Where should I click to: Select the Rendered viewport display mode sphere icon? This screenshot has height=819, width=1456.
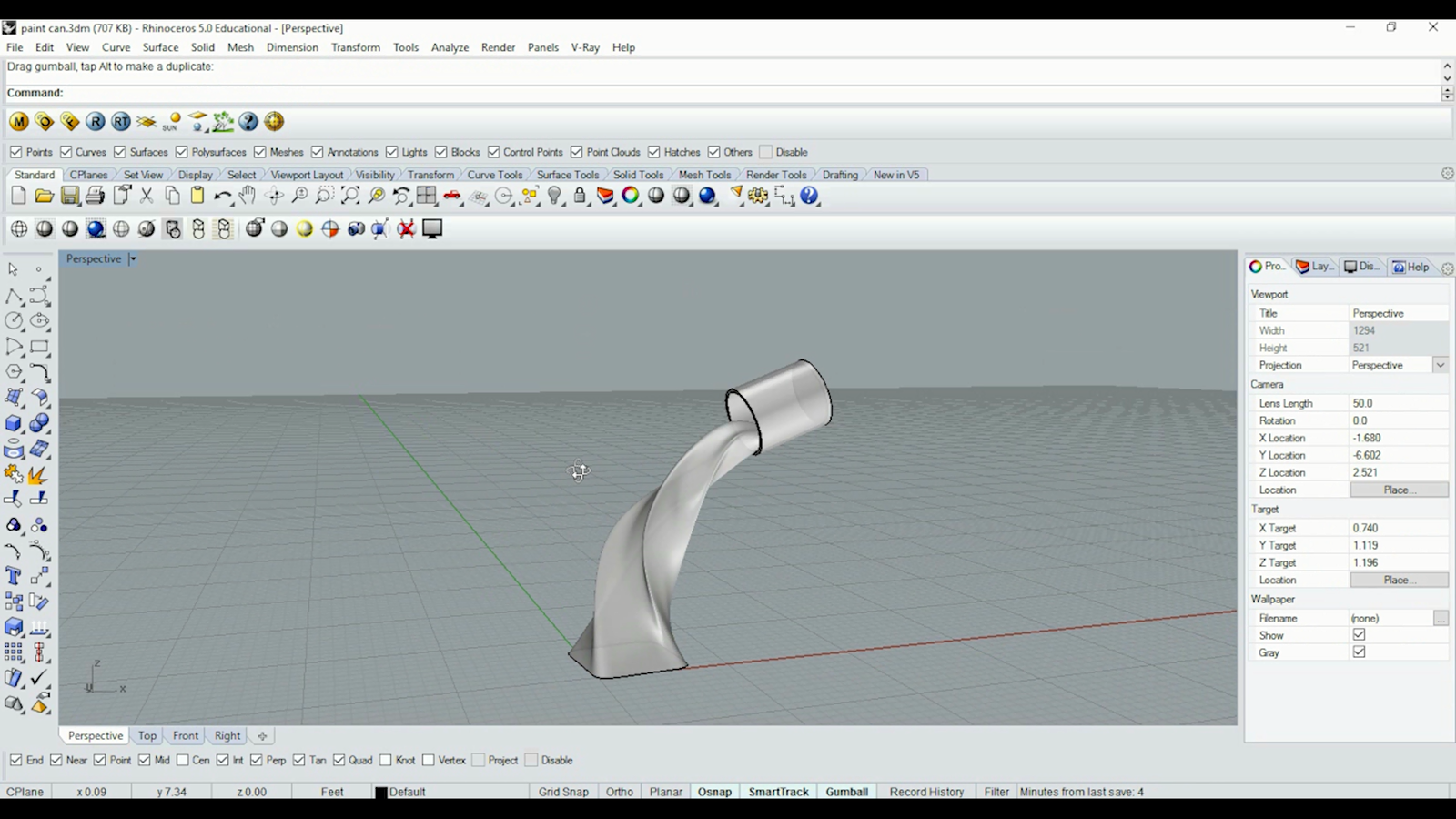[x=95, y=229]
